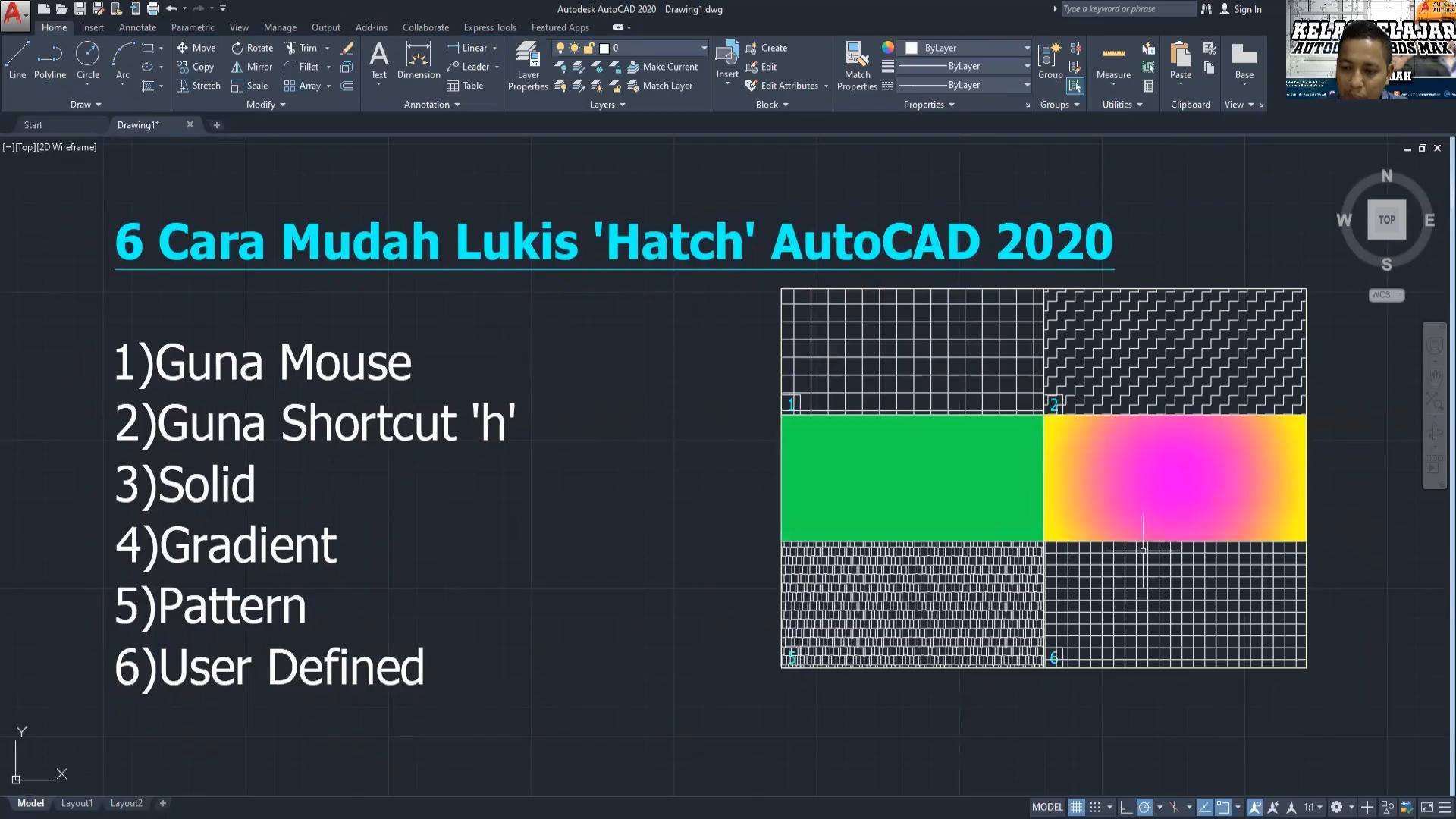The image size is (1456, 819).
Task: Open the Text annotation tool
Action: 378,61
